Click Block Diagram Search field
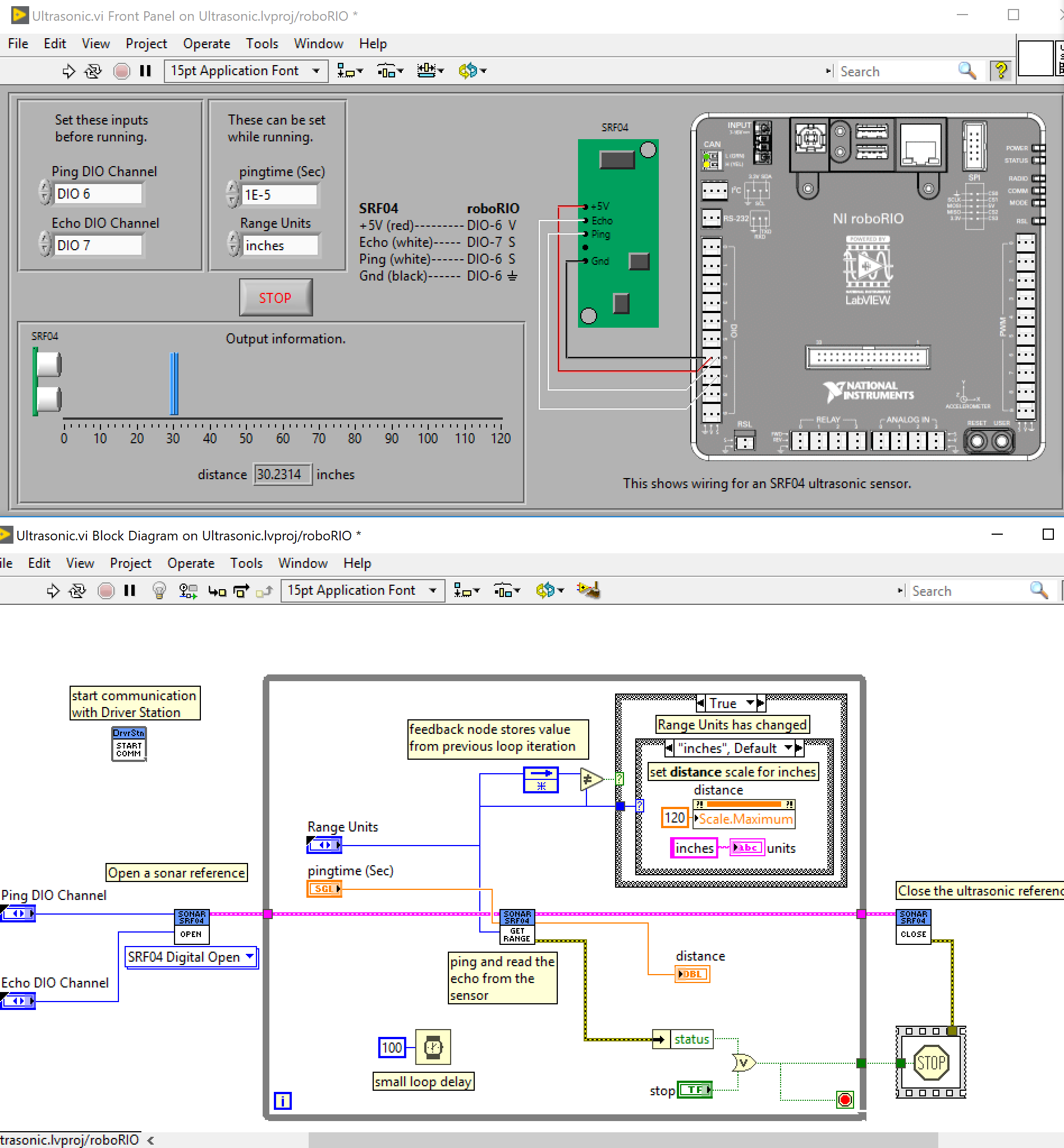This screenshot has width=1064, height=1148. coord(969,591)
